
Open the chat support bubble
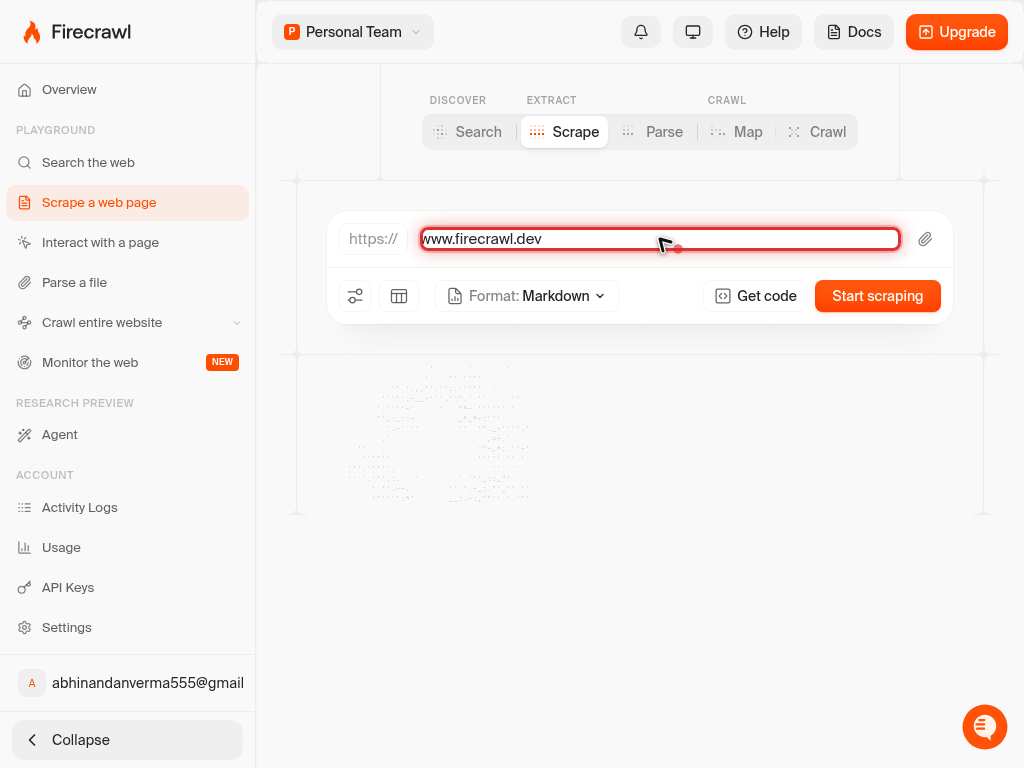pyautogui.click(x=984, y=726)
